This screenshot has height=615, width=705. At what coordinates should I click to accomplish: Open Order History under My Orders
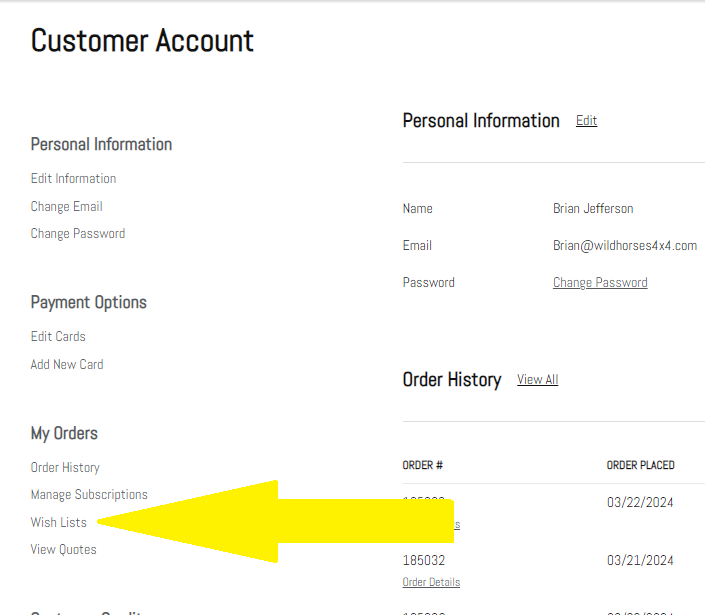point(65,468)
